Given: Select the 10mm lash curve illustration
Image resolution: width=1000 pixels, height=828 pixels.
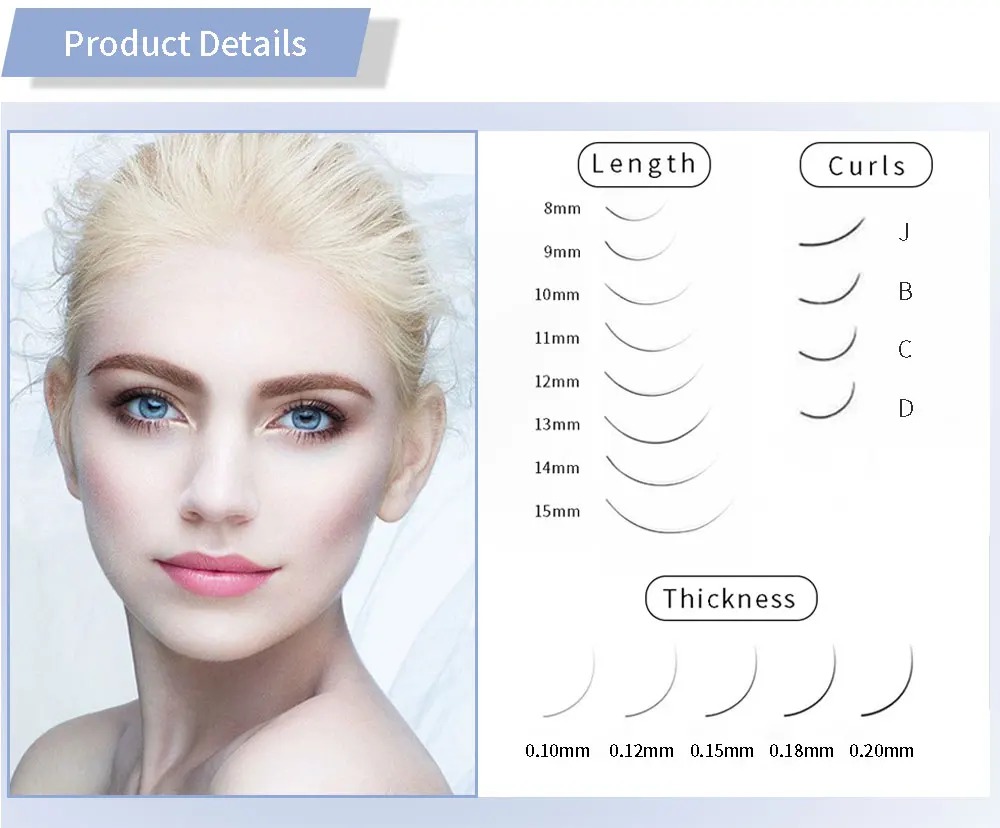Looking at the screenshot, I should click(x=646, y=292).
